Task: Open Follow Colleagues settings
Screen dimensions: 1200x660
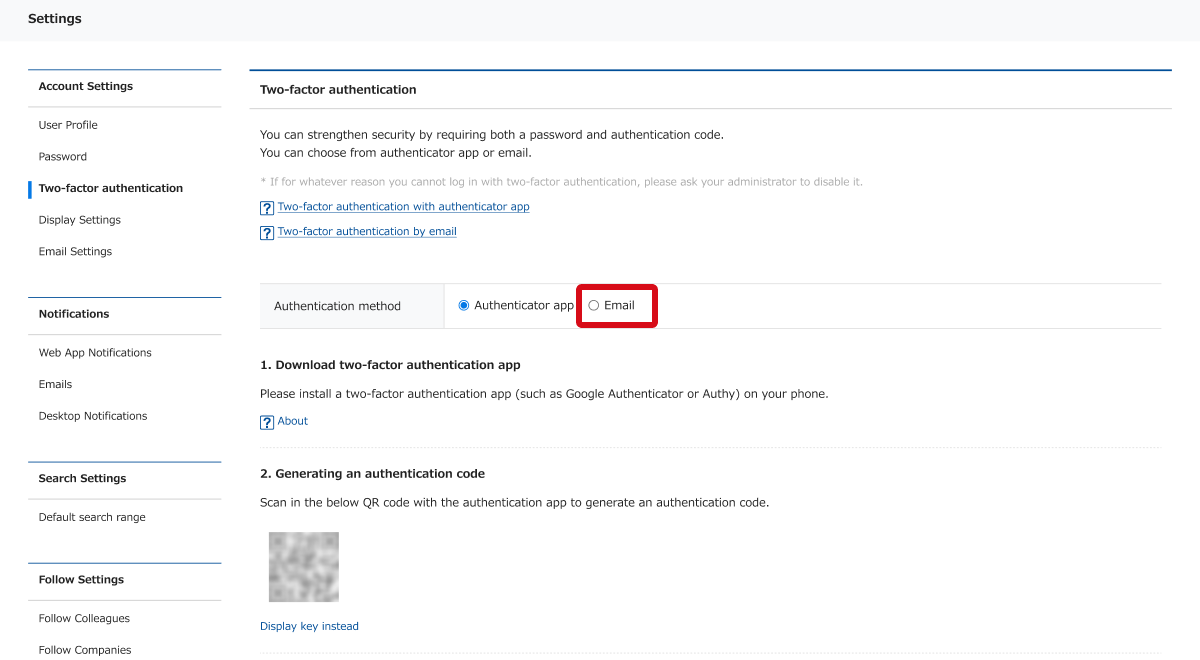Action: pyautogui.click(x=85, y=619)
